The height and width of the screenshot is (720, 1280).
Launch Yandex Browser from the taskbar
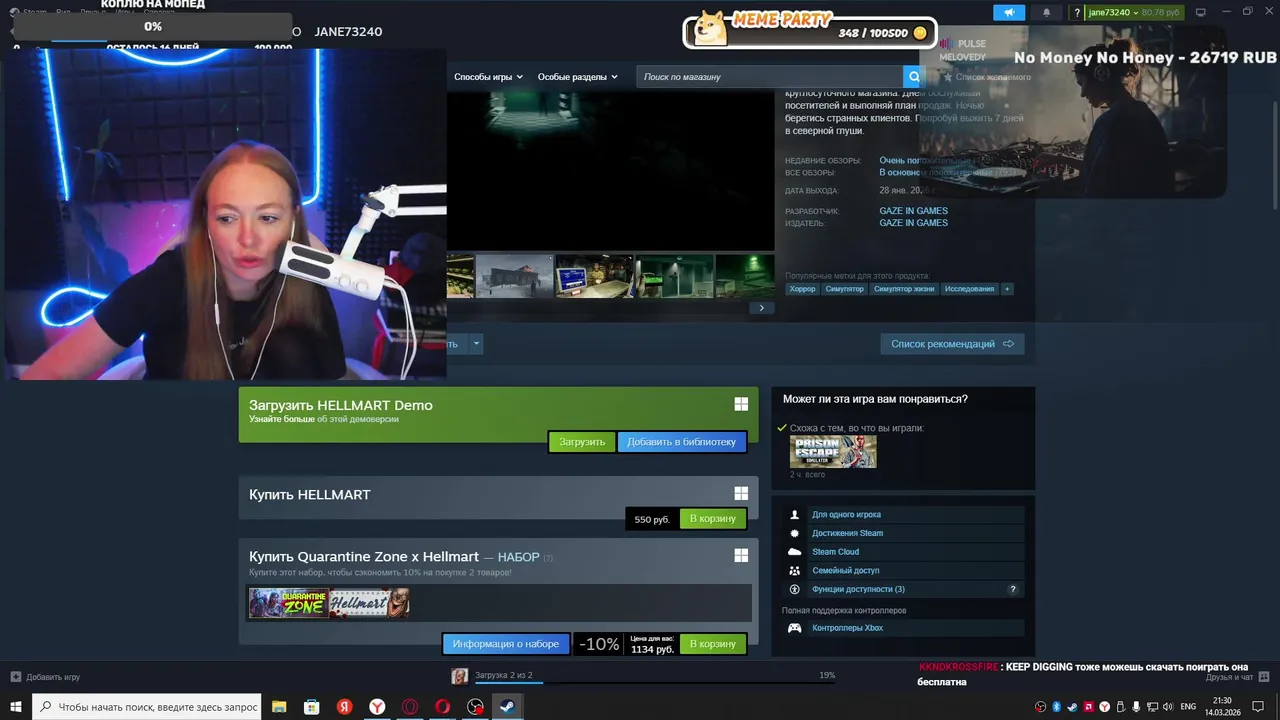377,707
